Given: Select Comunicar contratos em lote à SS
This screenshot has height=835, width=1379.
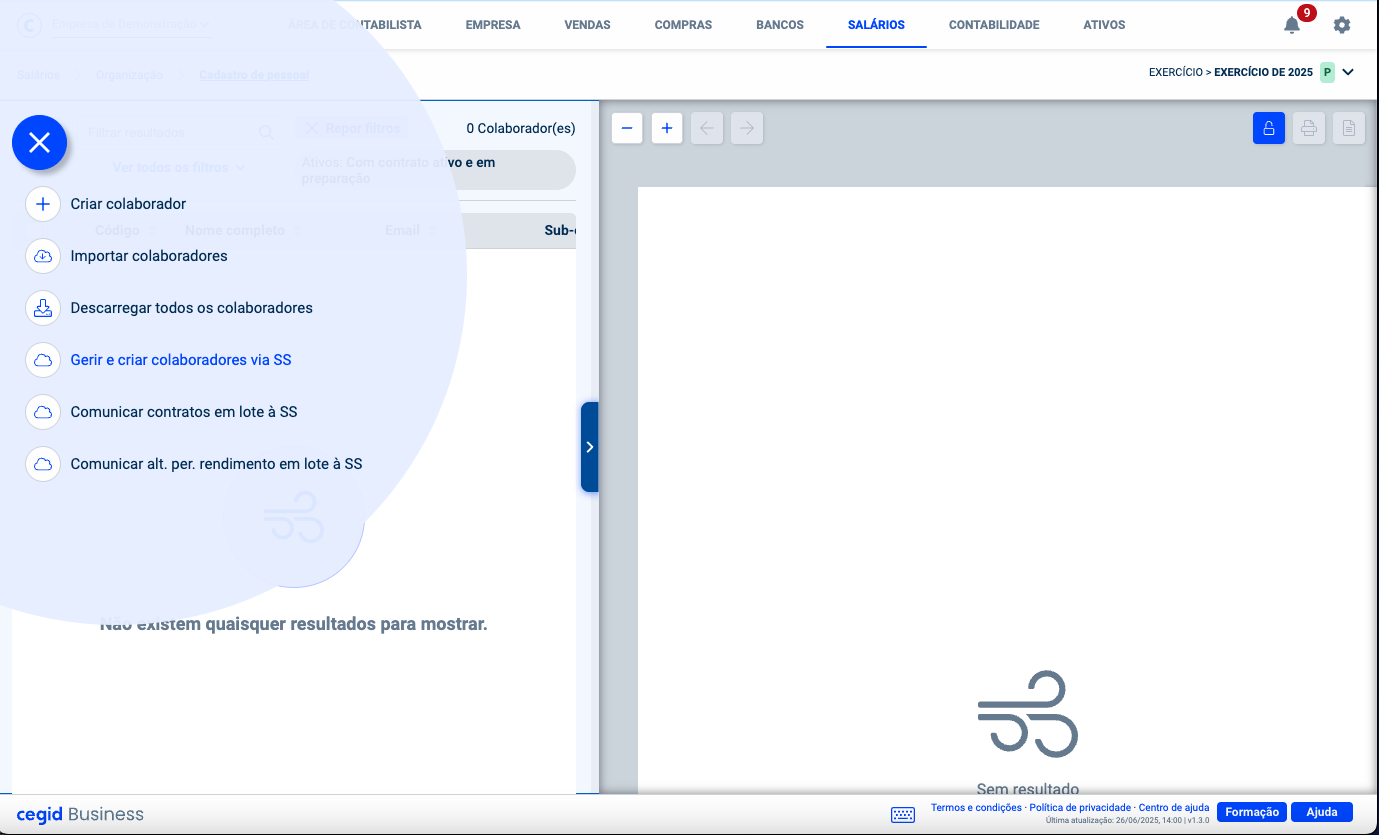Looking at the screenshot, I should click(x=184, y=412).
